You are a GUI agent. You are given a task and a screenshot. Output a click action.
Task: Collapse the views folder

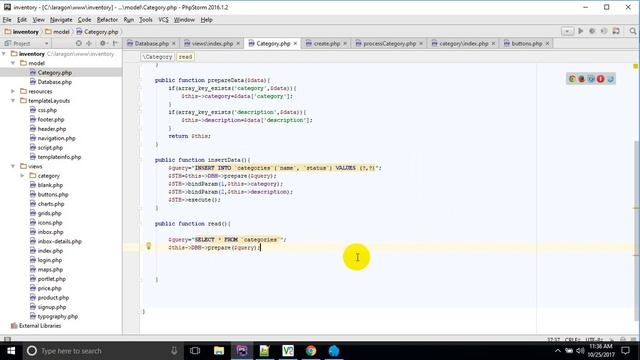click(x=13, y=166)
